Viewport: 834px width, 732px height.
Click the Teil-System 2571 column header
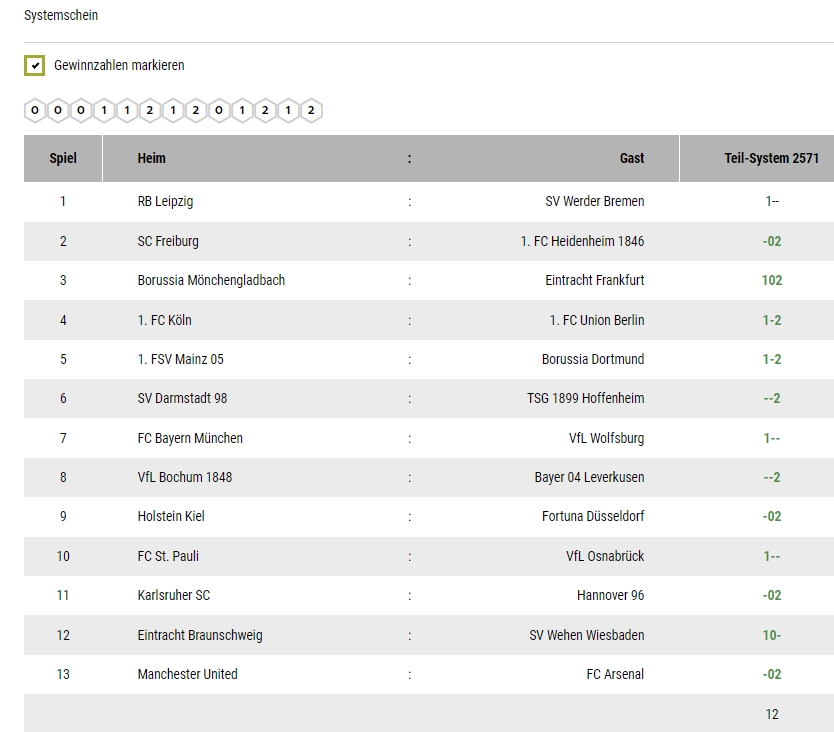point(771,159)
